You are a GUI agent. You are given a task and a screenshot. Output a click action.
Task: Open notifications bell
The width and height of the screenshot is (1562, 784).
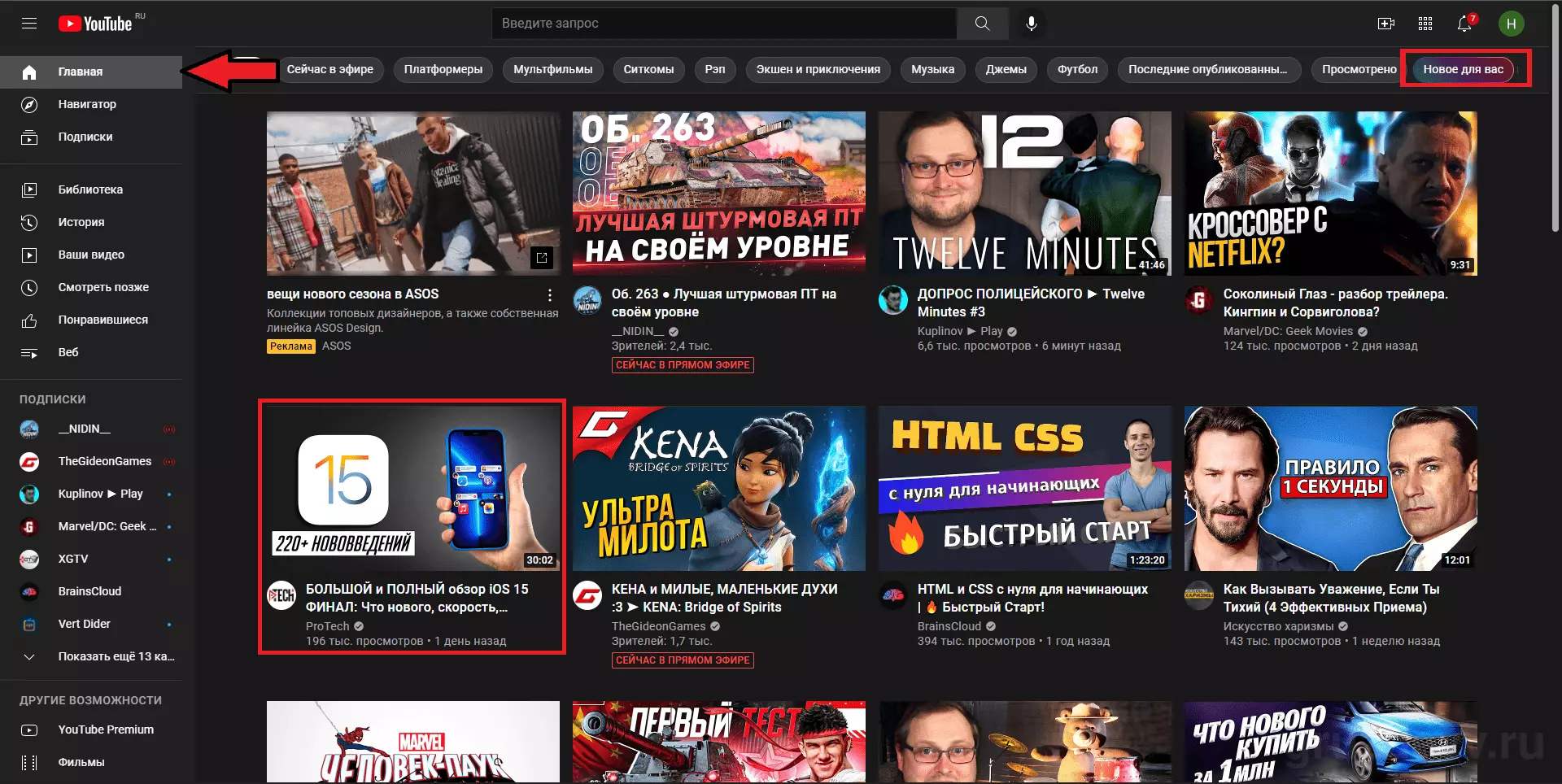[1464, 24]
